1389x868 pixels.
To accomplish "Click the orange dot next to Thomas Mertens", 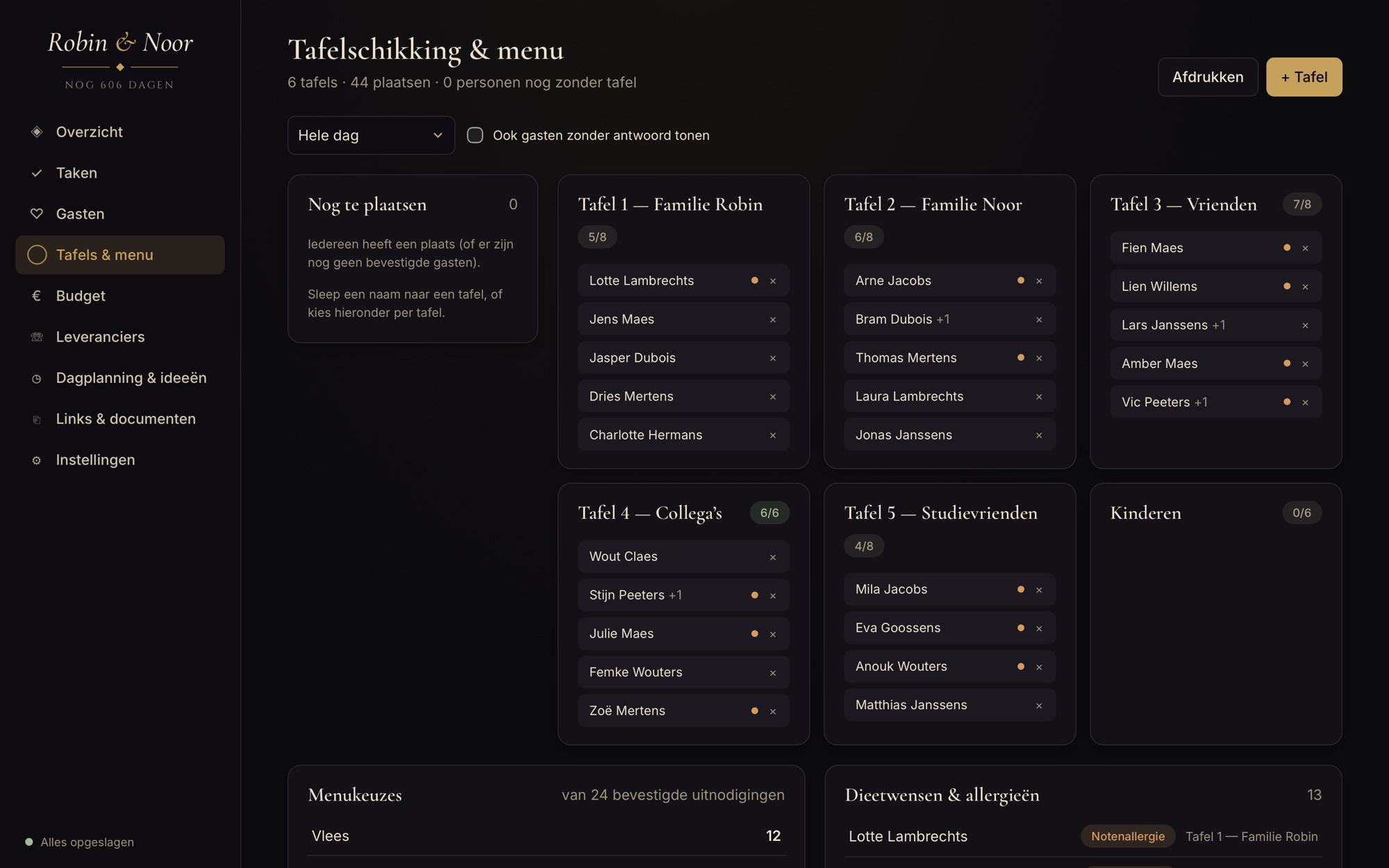I will [x=1021, y=358].
